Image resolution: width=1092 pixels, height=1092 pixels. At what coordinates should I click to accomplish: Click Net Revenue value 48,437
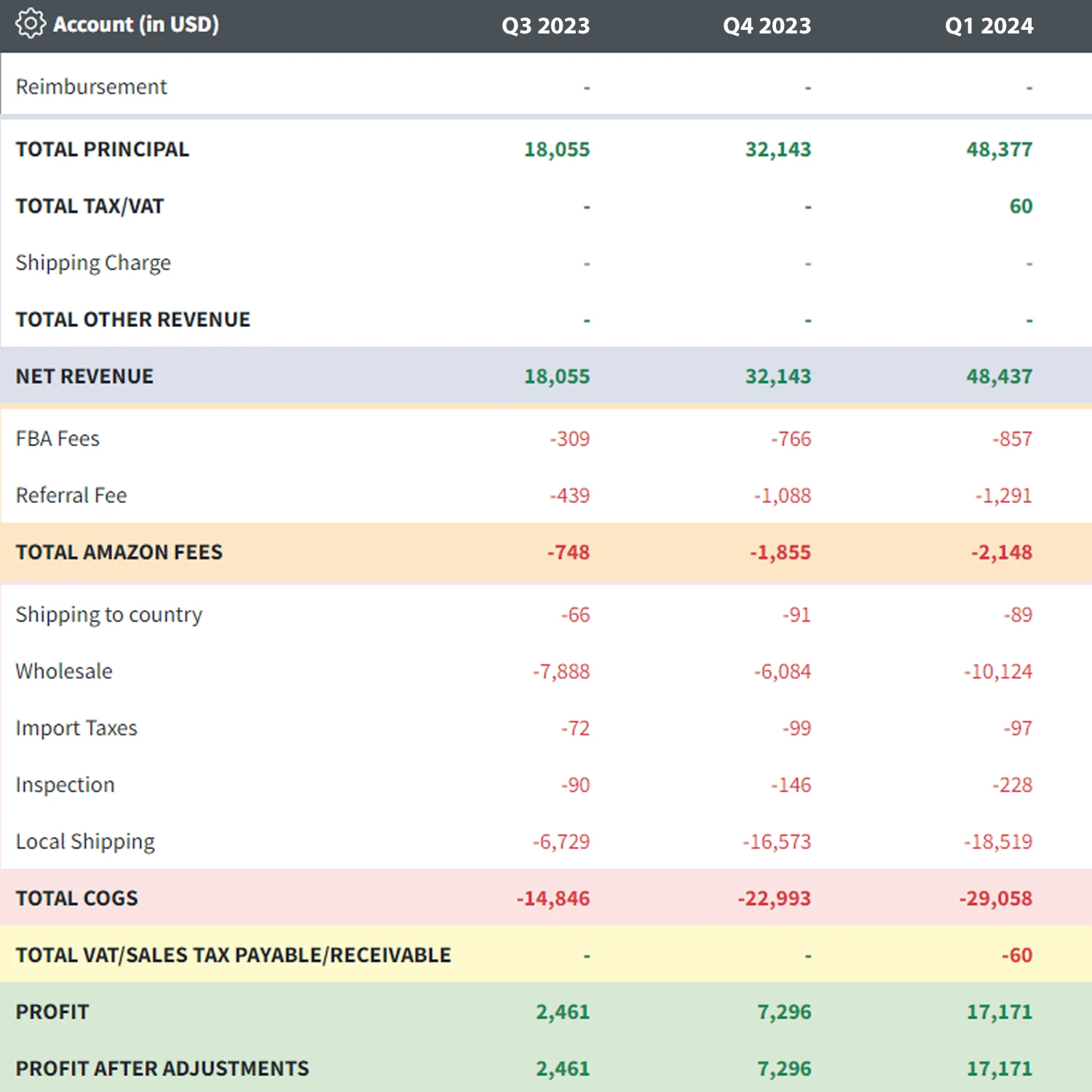click(x=1000, y=376)
